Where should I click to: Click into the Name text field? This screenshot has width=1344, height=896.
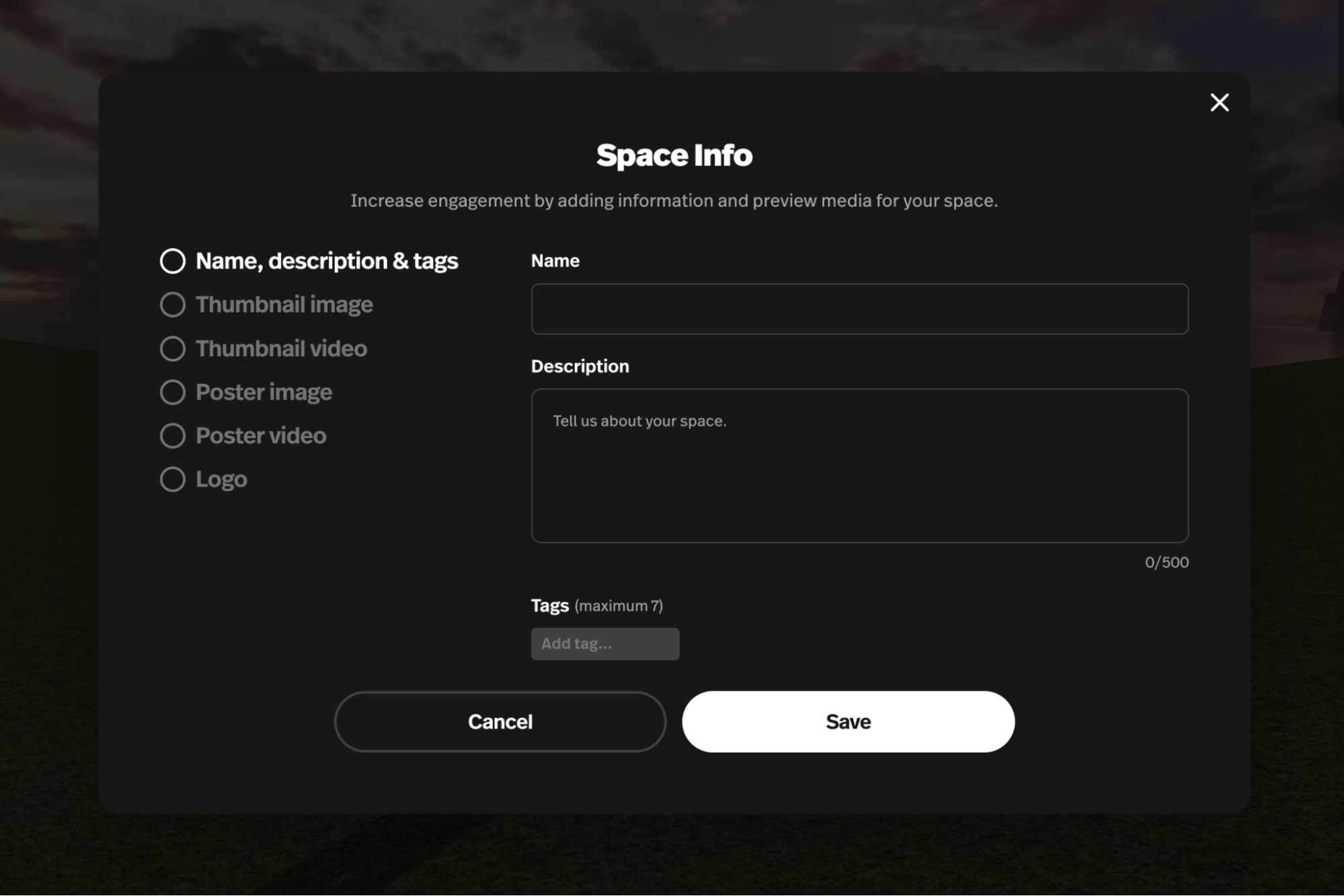859,309
